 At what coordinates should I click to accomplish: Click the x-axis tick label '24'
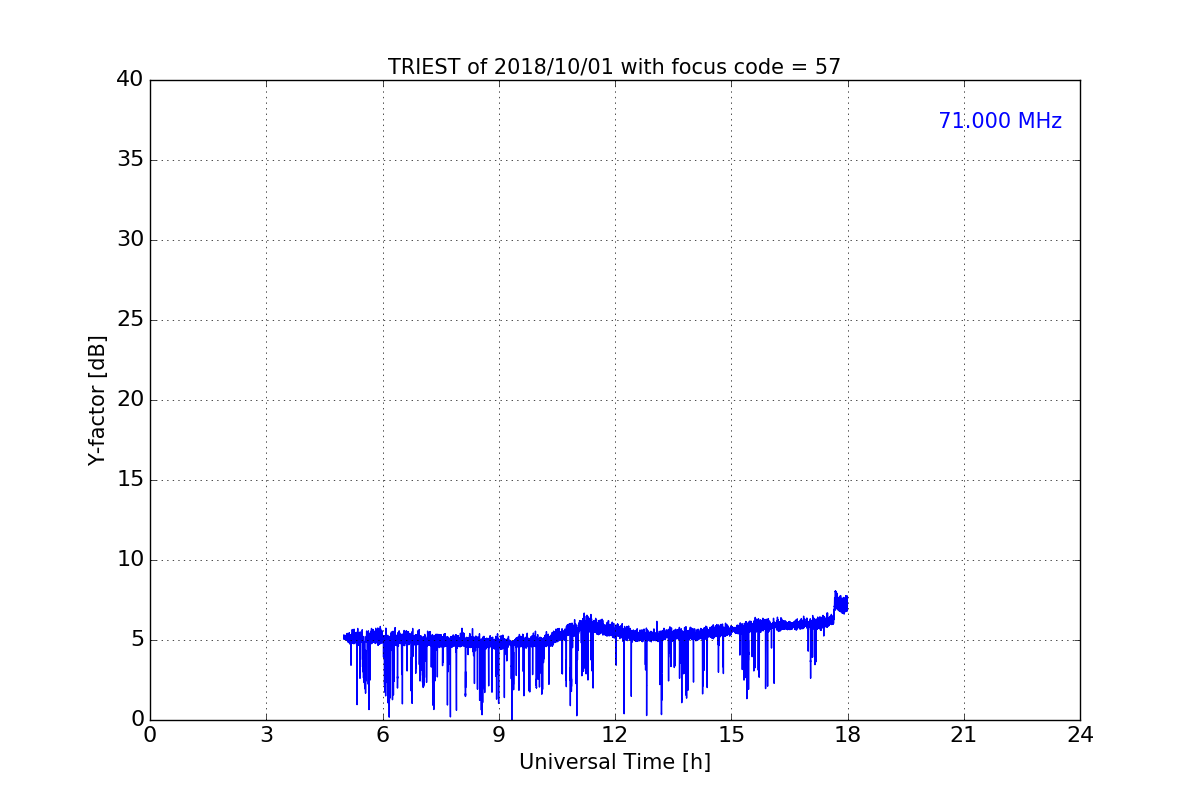coord(1080,735)
